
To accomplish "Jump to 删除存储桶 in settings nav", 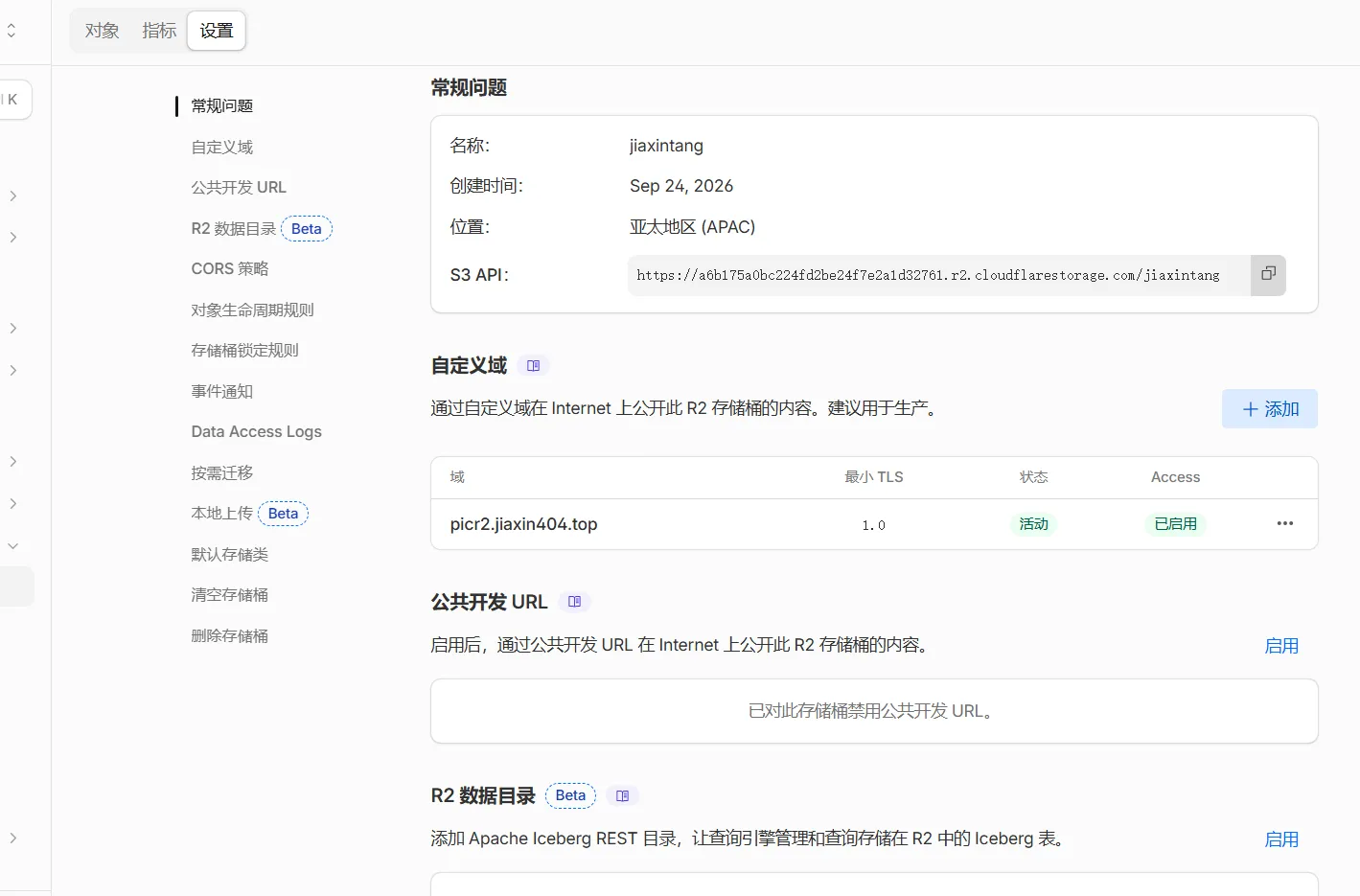I will click(230, 636).
